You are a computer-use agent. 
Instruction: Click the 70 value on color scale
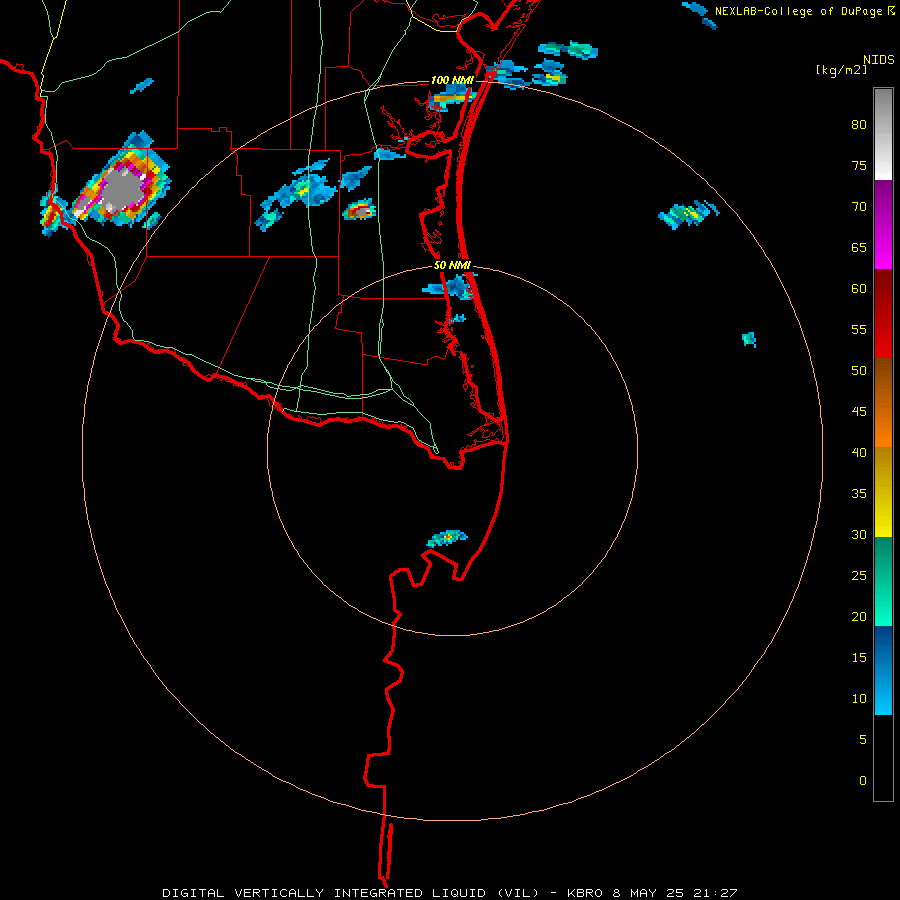pyautogui.click(x=859, y=207)
